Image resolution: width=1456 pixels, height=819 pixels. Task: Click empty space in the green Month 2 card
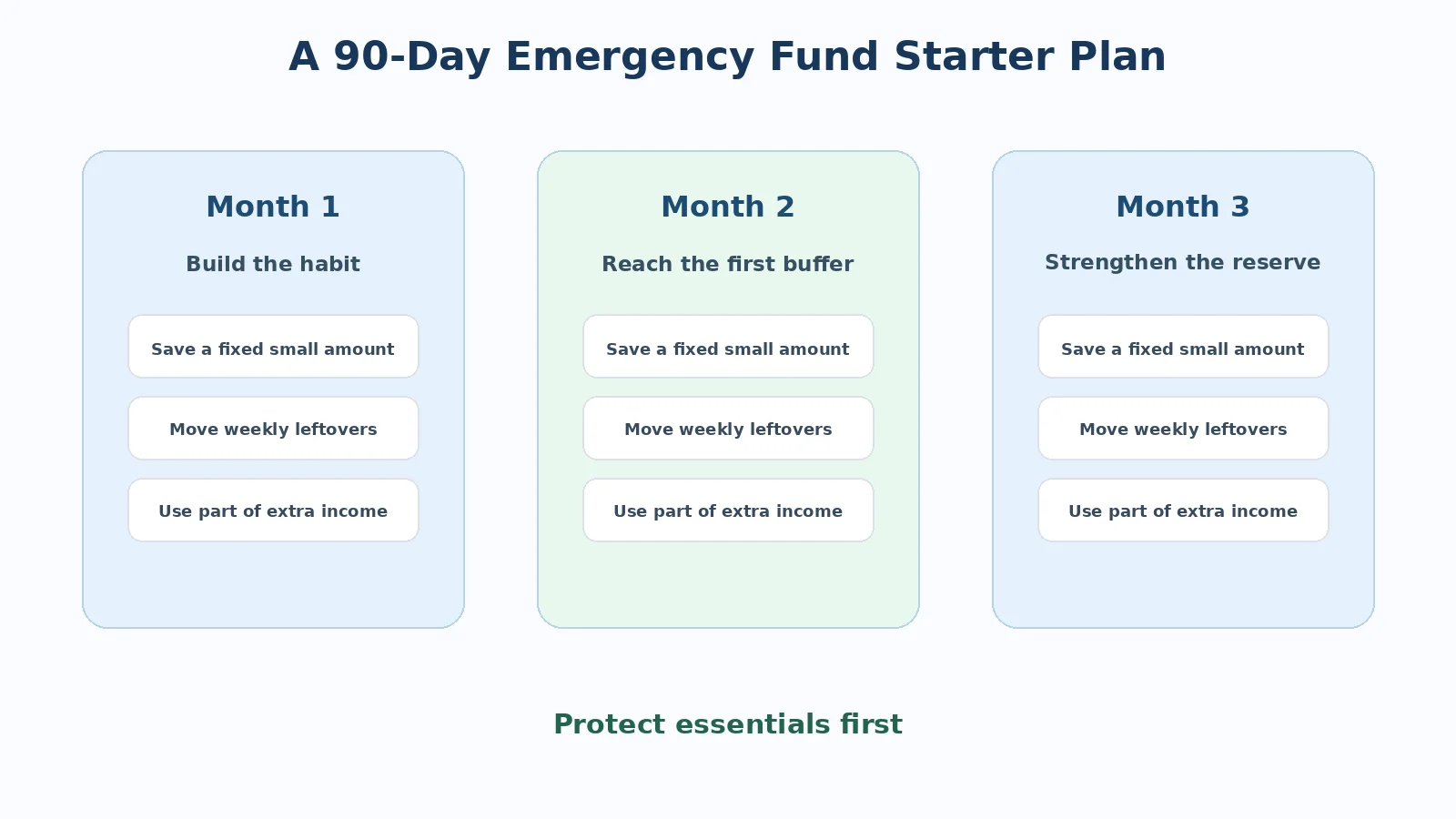(728, 584)
